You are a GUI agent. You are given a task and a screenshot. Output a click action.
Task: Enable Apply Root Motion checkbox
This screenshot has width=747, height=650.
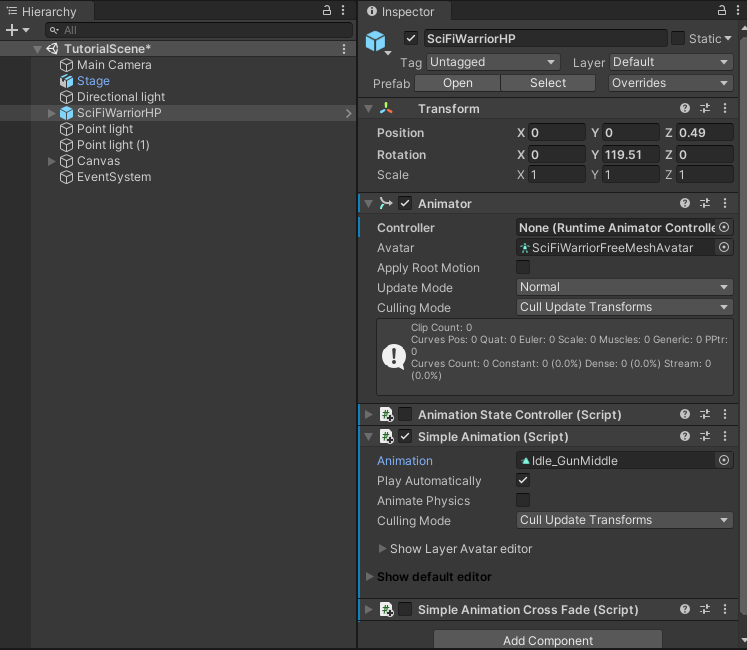(x=523, y=268)
